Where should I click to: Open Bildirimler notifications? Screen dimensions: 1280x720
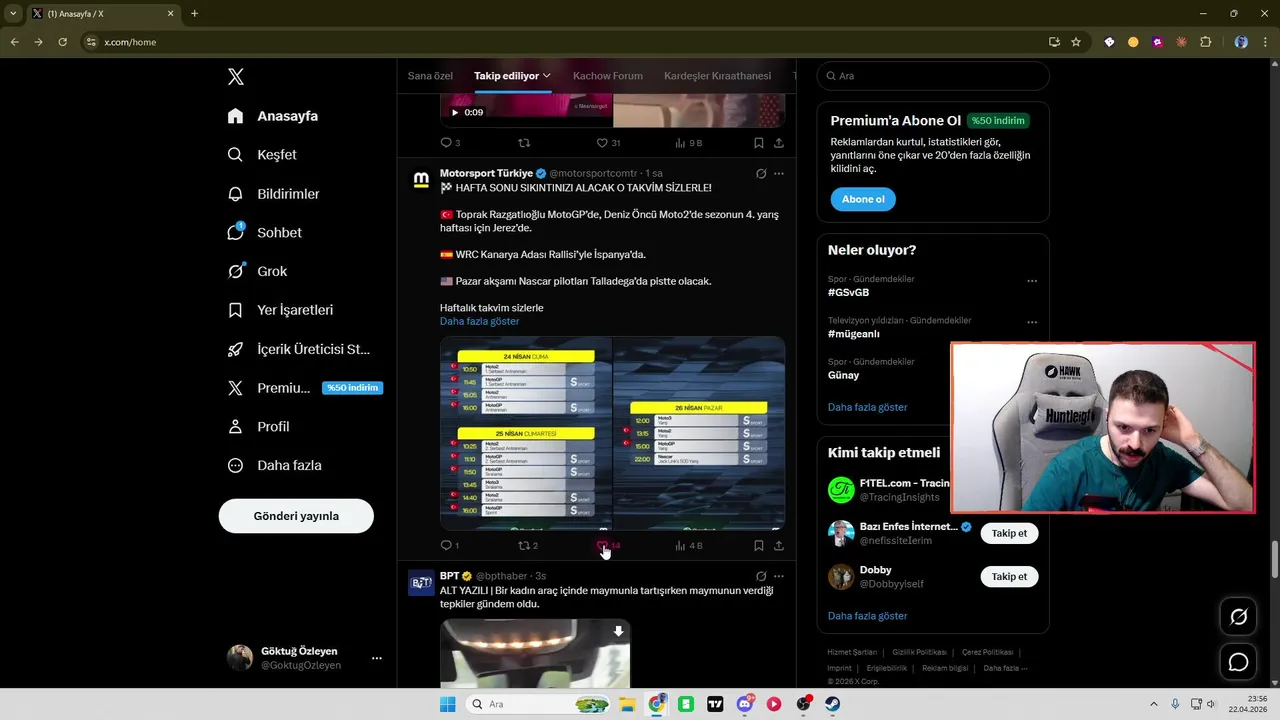[274, 194]
